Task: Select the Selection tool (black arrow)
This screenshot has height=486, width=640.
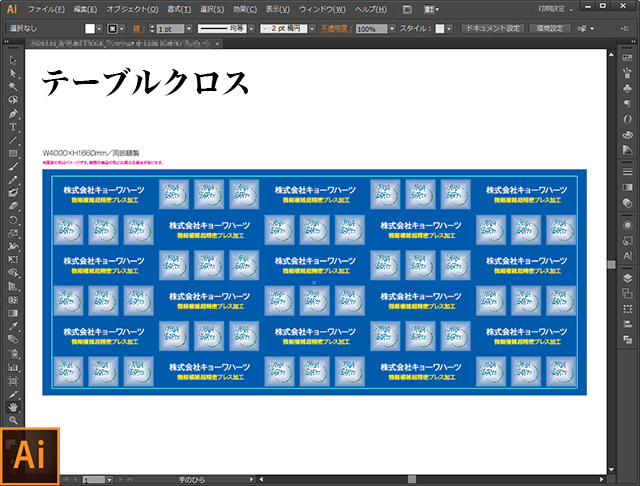Action: pyautogui.click(x=13, y=60)
